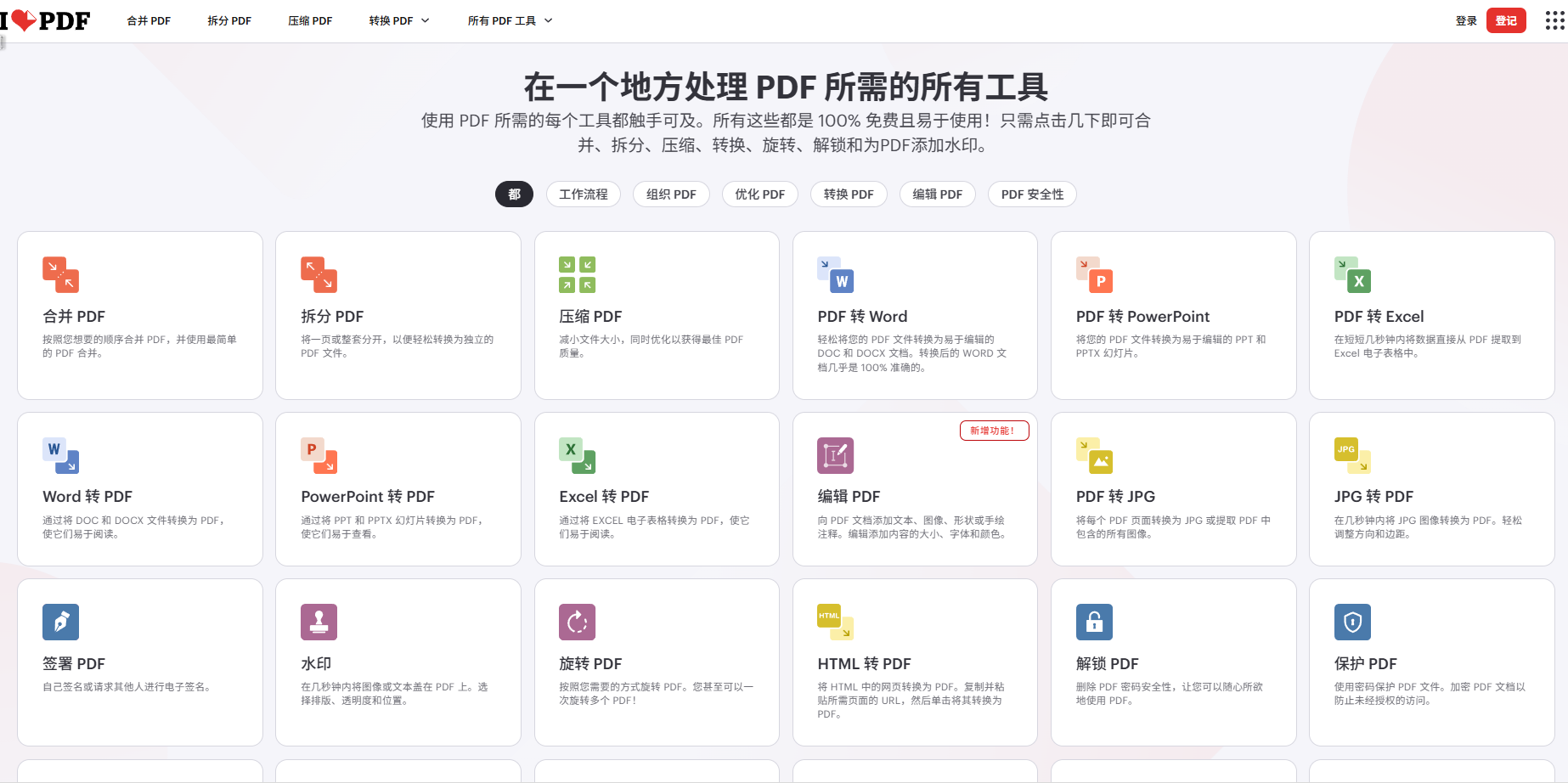This screenshot has width=1568, height=783.
Task: Open the PDF 转 JPG card title
Action: click(1115, 497)
